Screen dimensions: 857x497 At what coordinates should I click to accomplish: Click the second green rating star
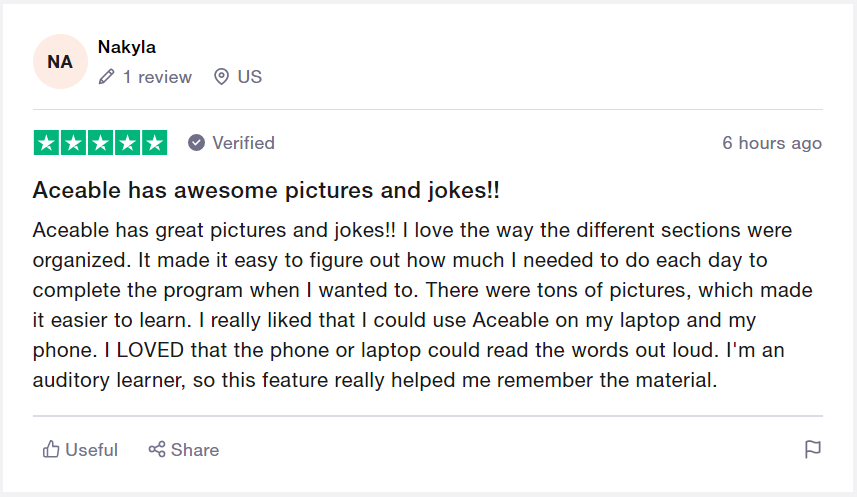pyautogui.click(x=73, y=143)
